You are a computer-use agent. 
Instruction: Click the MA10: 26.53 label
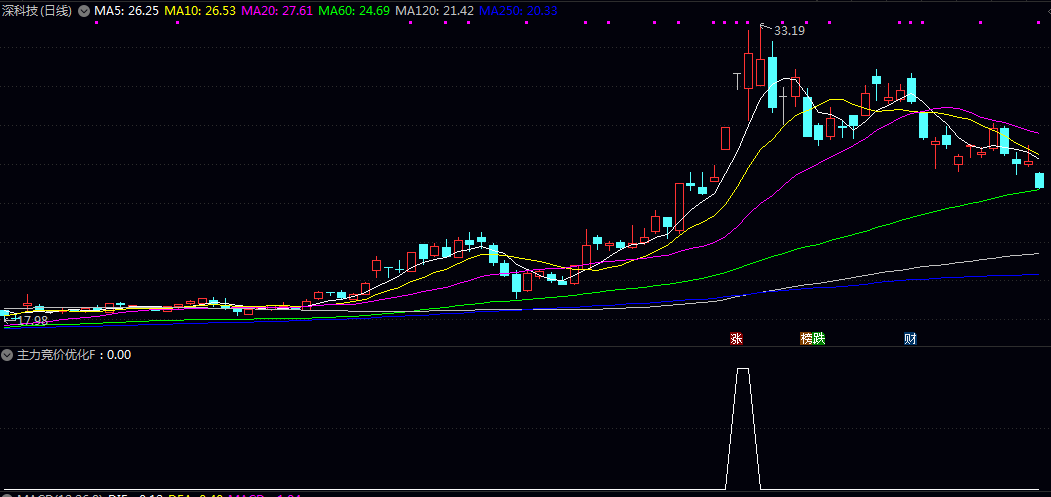(200, 11)
